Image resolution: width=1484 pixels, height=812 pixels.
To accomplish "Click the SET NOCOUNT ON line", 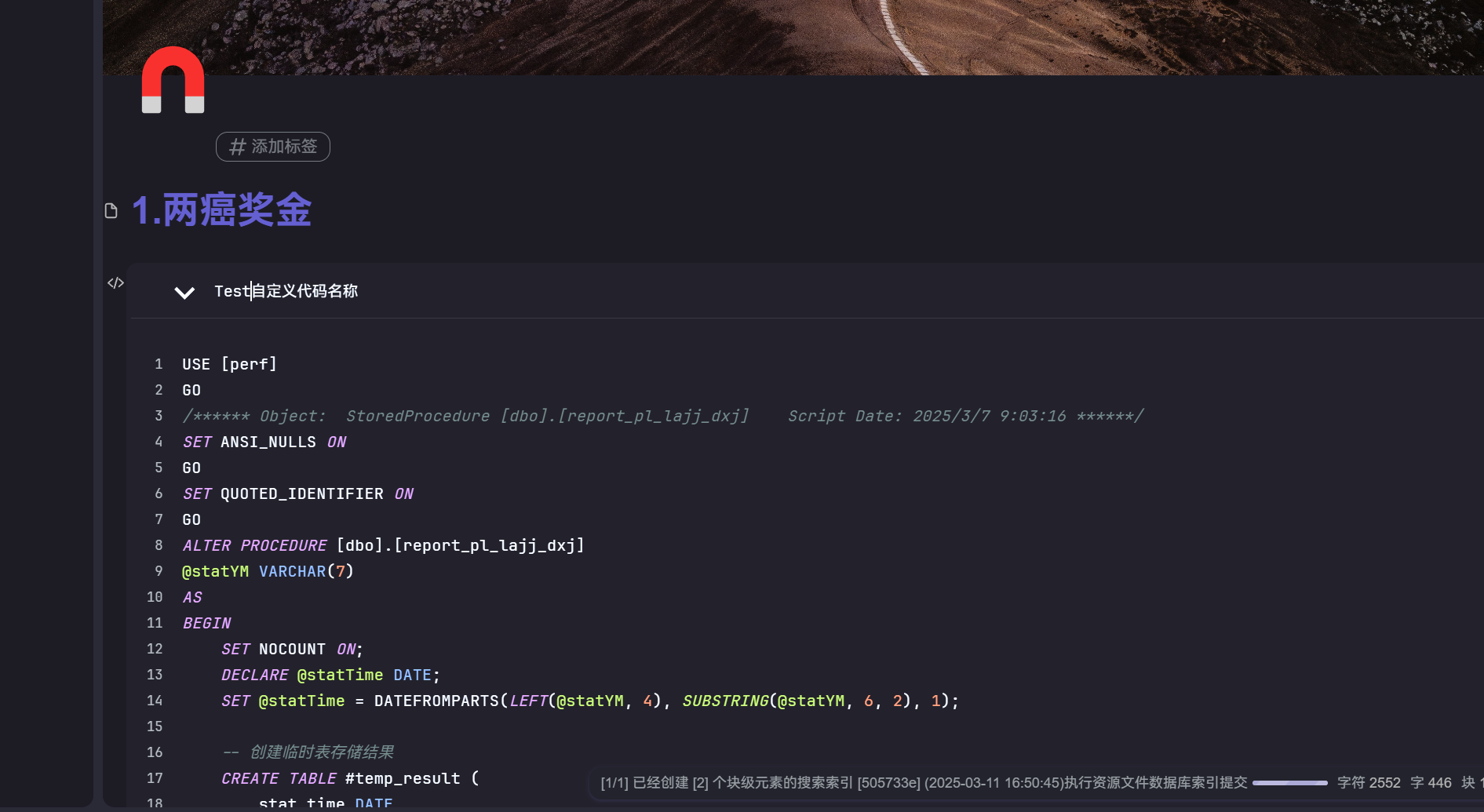I will pyautogui.click(x=292, y=649).
